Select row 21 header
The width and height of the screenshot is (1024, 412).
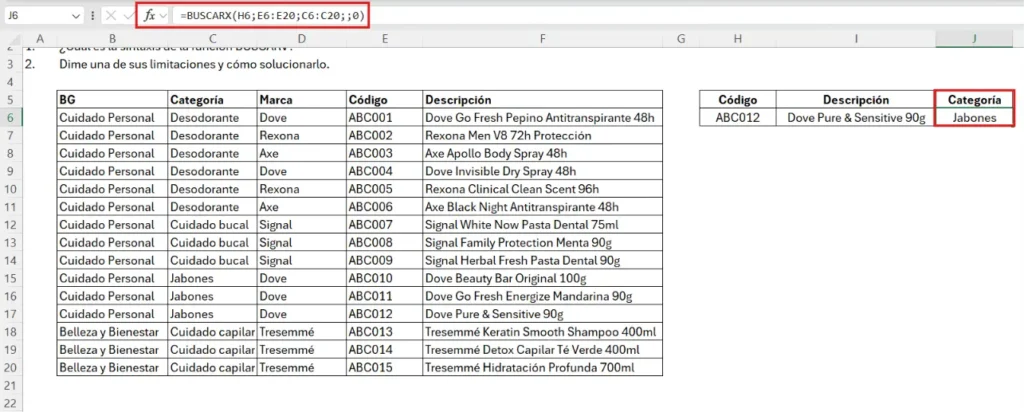point(11,385)
